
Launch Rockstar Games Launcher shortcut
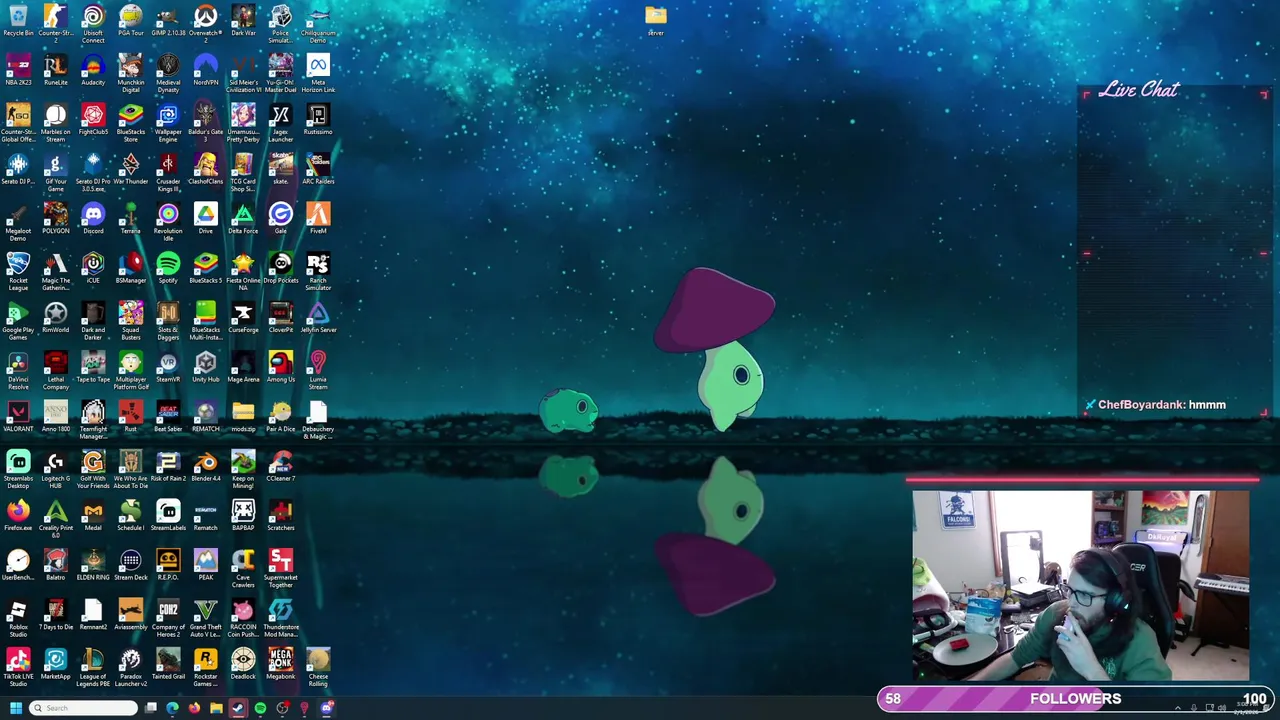(x=205, y=668)
